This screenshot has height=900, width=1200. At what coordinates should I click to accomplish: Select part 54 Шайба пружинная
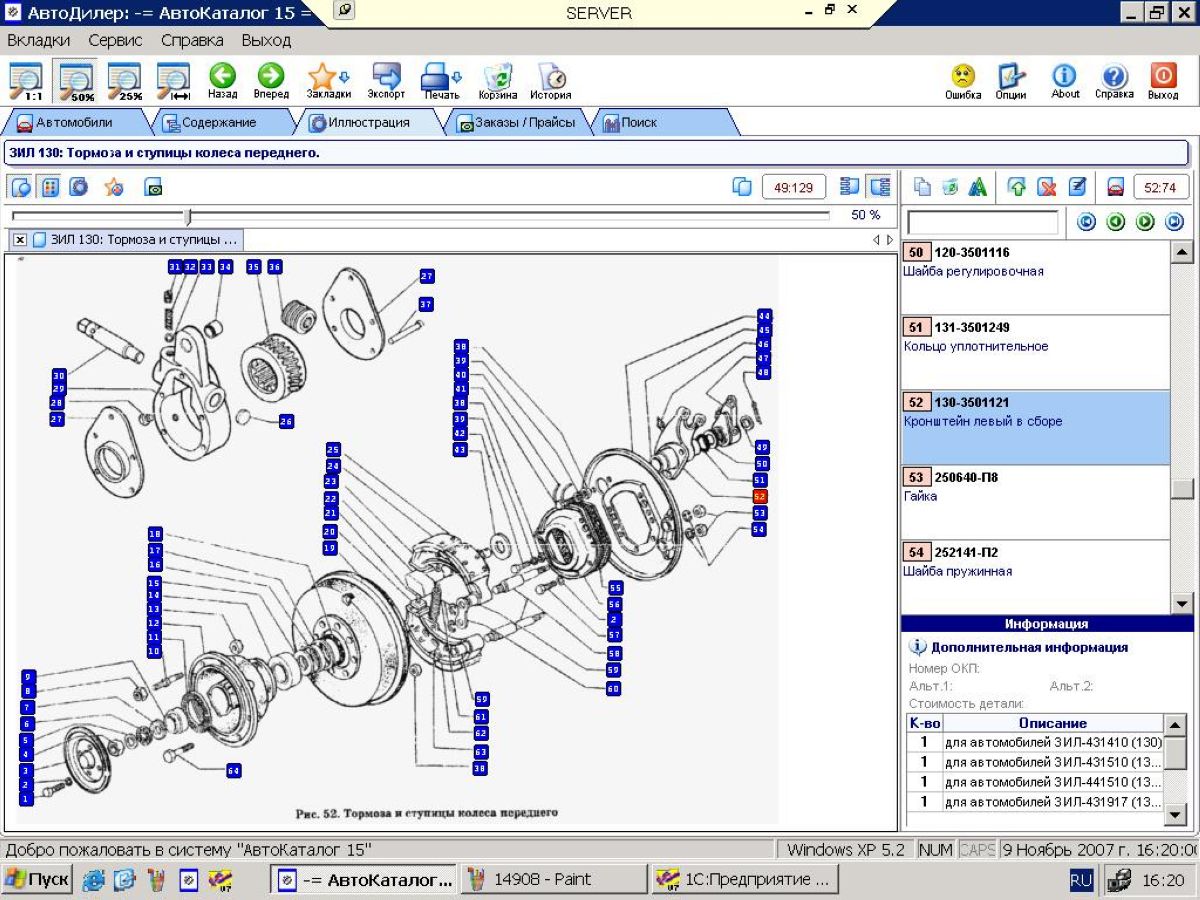point(1035,577)
